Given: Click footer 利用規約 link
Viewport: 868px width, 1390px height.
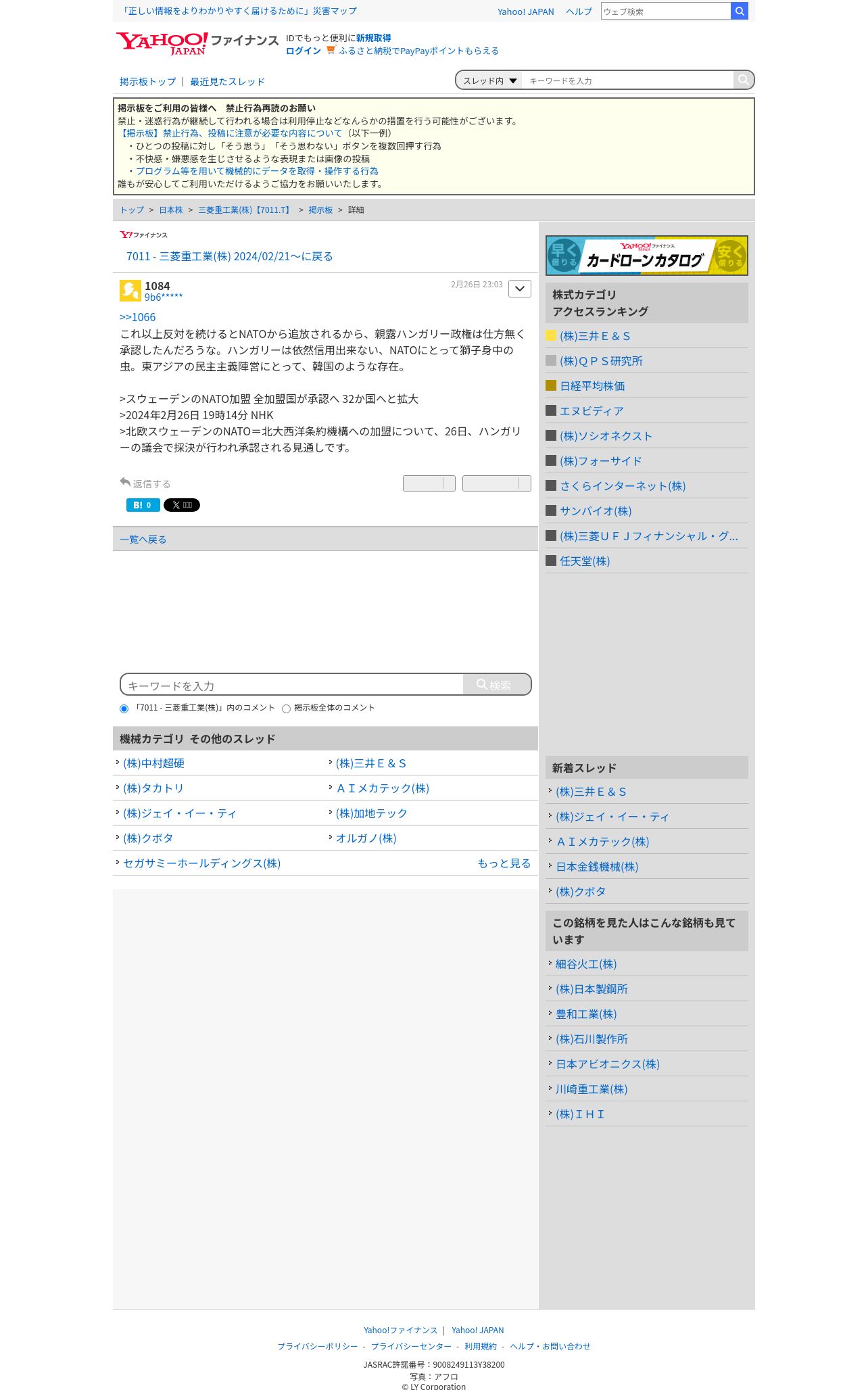Looking at the screenshot, I should click(480, 1346).
